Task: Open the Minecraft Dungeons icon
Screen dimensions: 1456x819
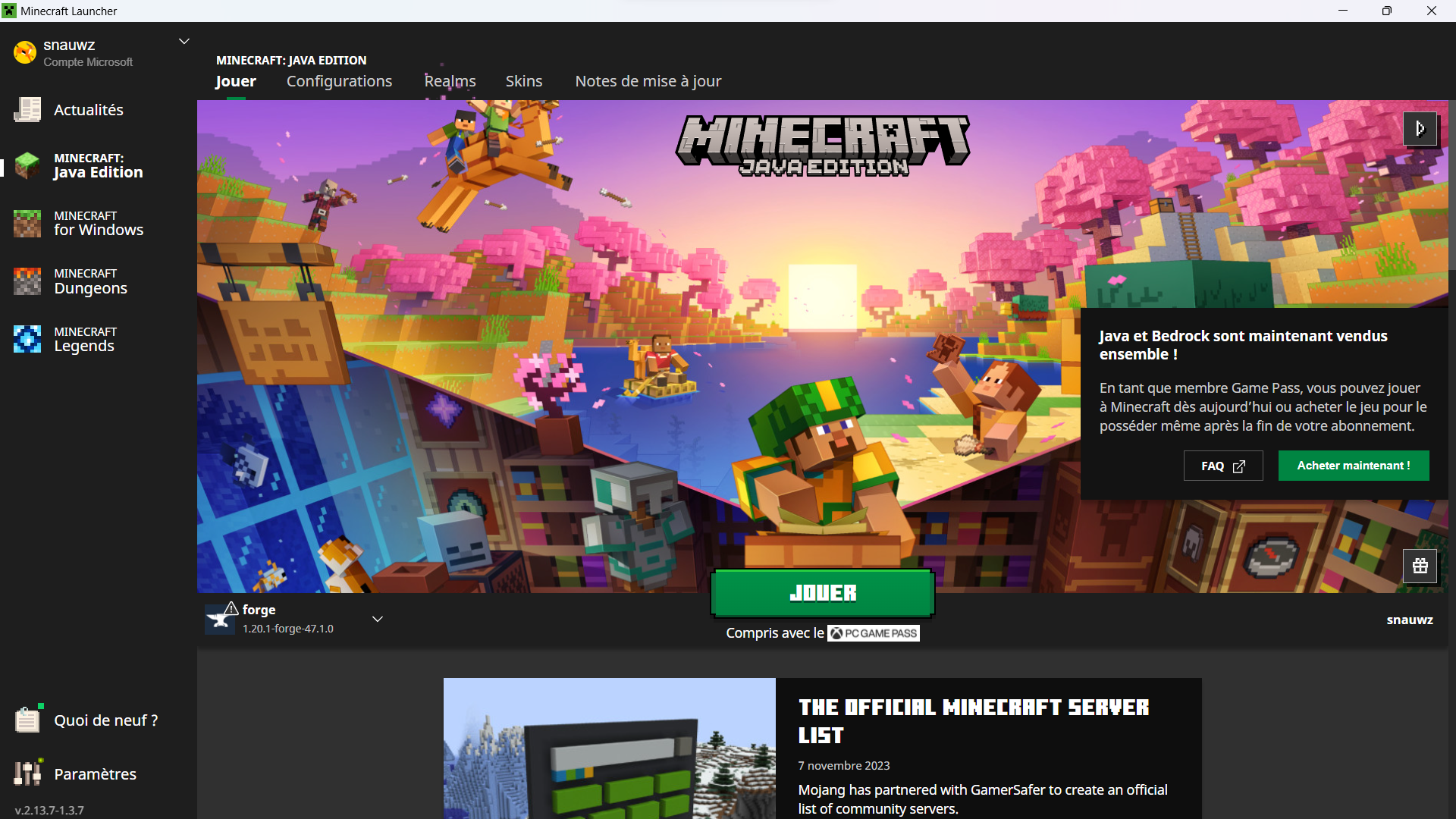Action: [27, 281]
